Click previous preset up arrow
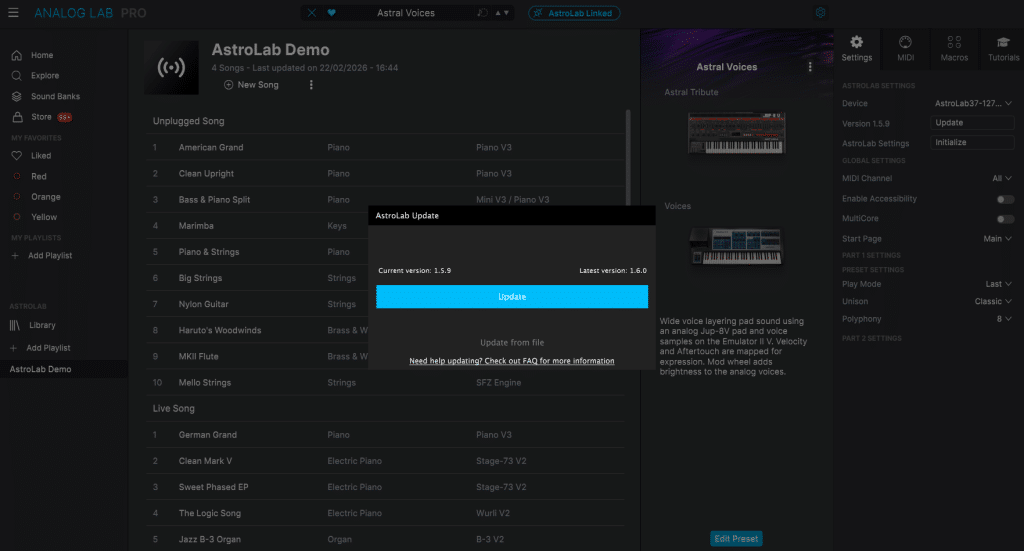 pyautogui.click(x=498, y=13)
